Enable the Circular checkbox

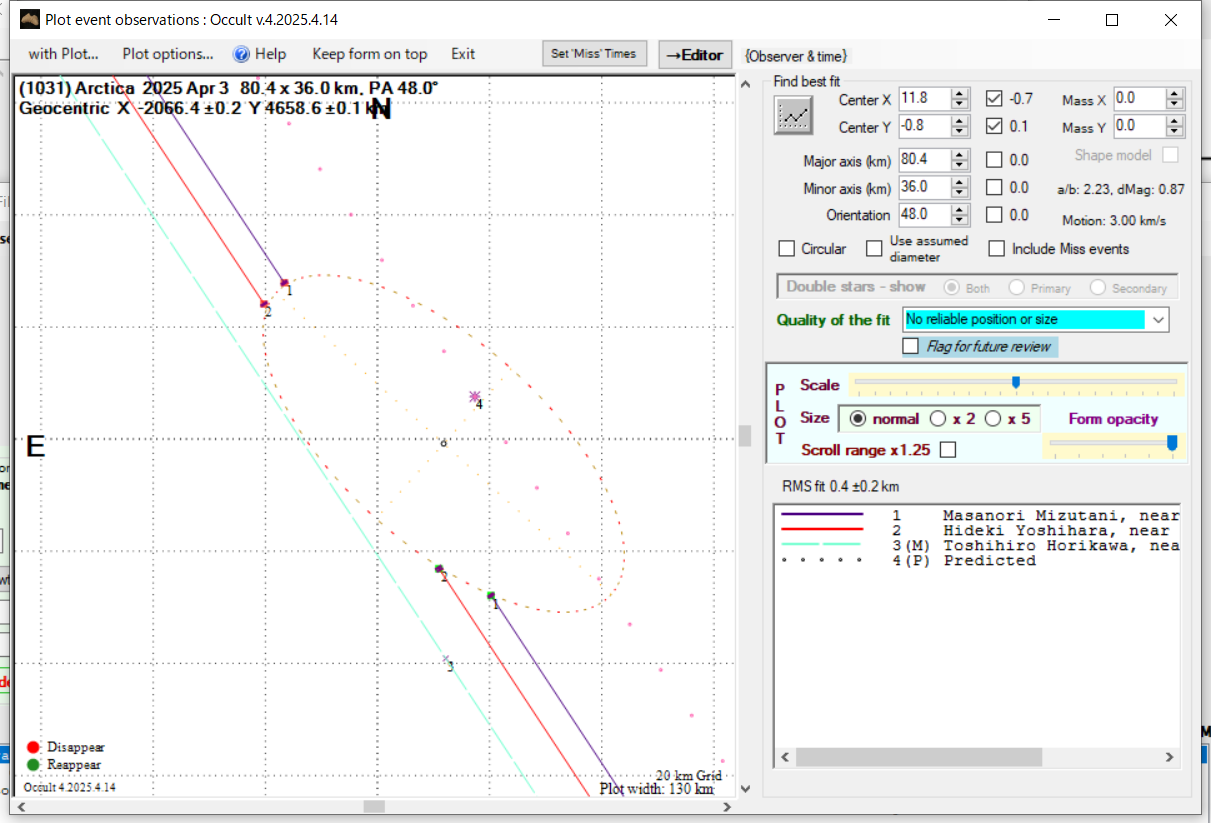click(787, 249)
